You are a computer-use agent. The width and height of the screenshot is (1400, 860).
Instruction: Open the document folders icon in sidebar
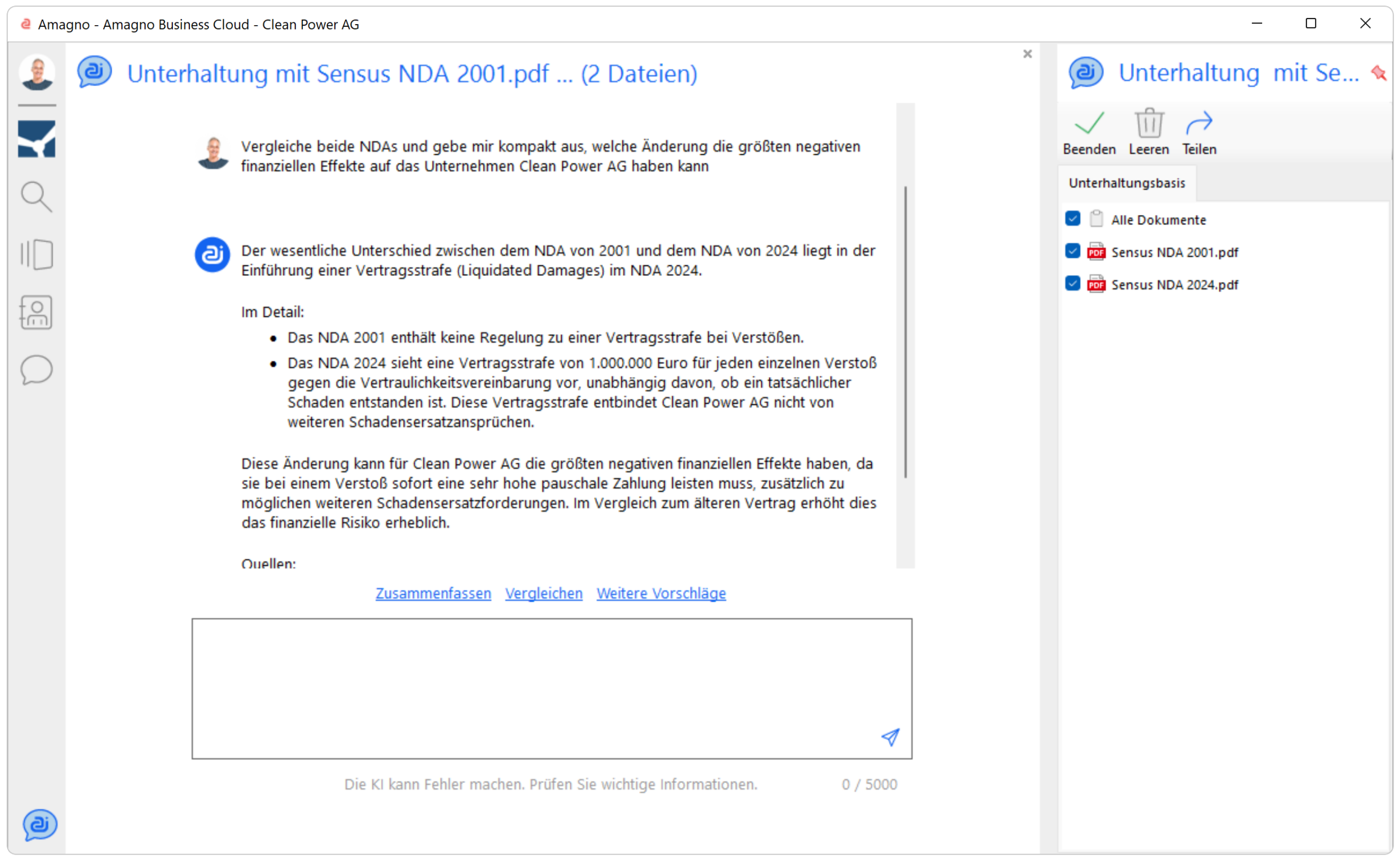(x=37, y=254)
